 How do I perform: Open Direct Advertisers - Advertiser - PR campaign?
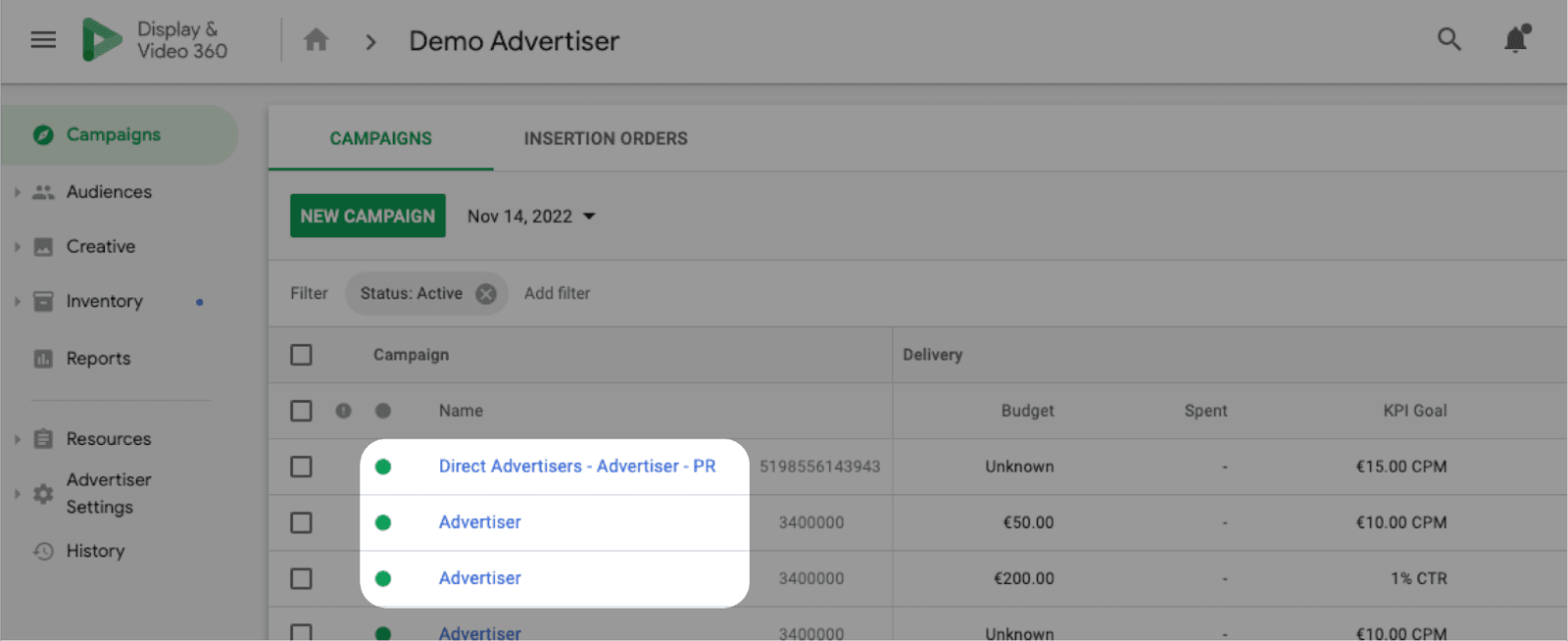click(x=577, y=467)
